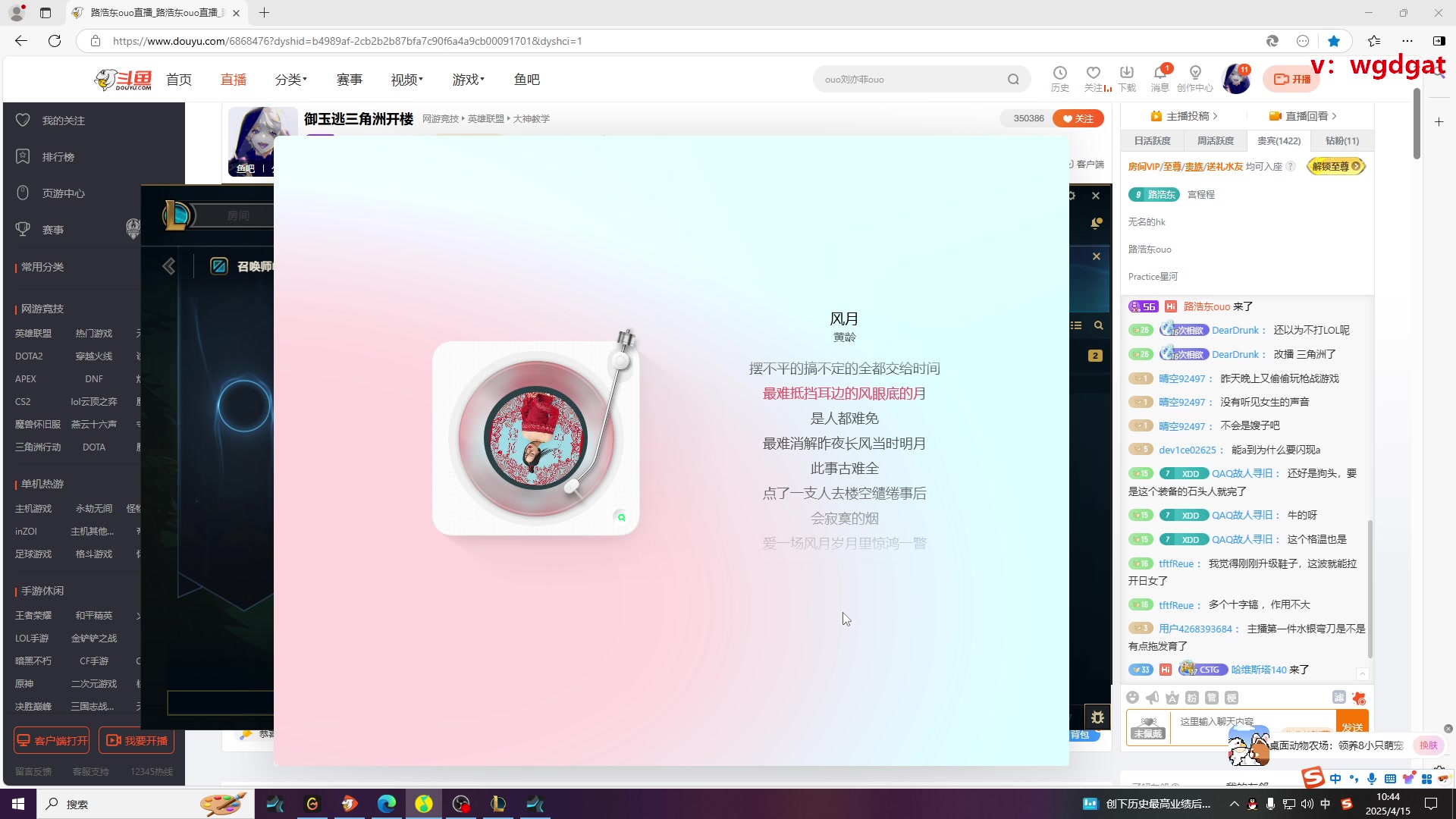
Task: Open Microsoft Edge from the taskbar
Action: [x=387, y=804]
